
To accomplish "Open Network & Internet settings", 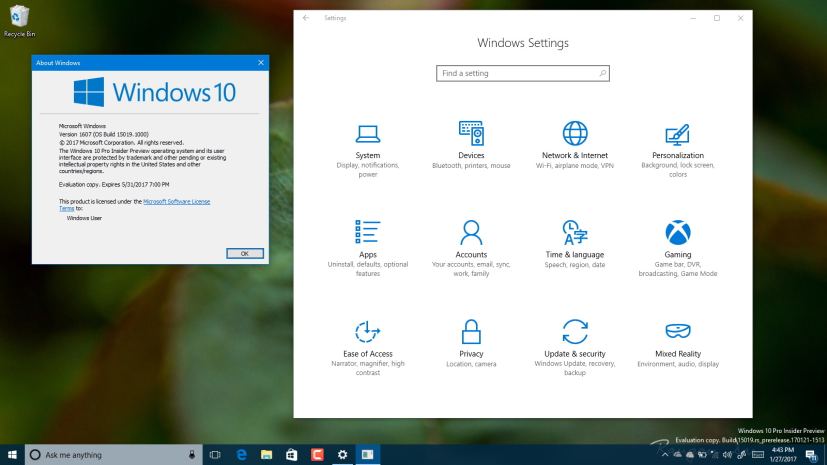I will click(x=575, y=146).
